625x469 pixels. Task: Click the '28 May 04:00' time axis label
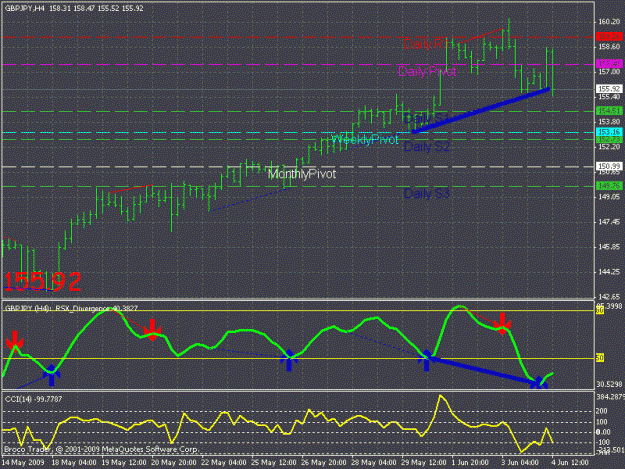[x=374, y=463]
